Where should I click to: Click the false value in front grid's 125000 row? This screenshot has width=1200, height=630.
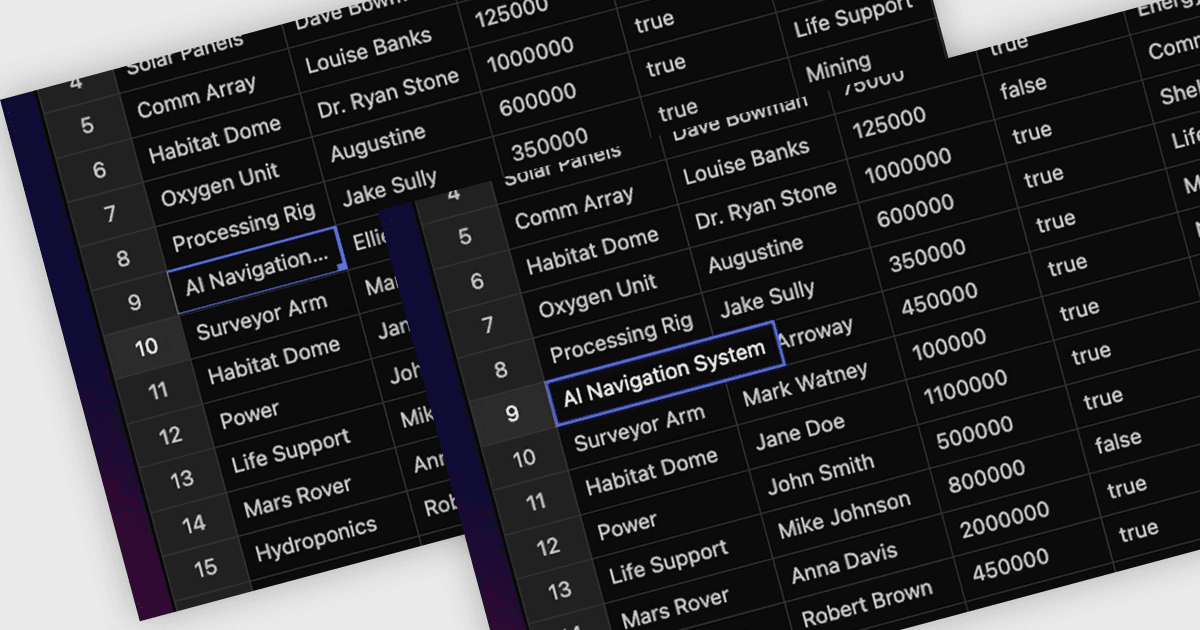pos(1023,89)
